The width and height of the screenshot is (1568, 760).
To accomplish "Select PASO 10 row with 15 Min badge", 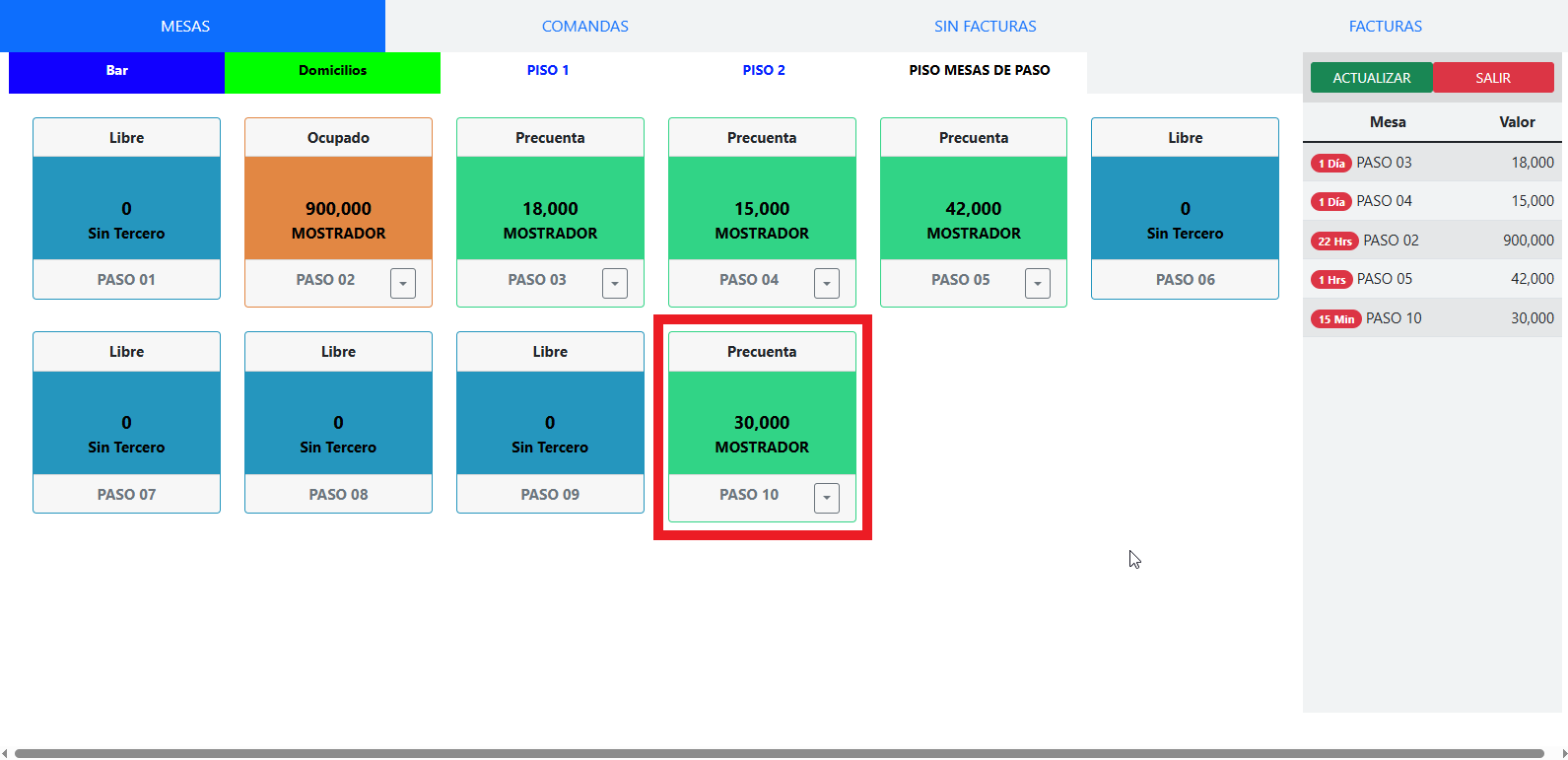I will pos(1432,318).
